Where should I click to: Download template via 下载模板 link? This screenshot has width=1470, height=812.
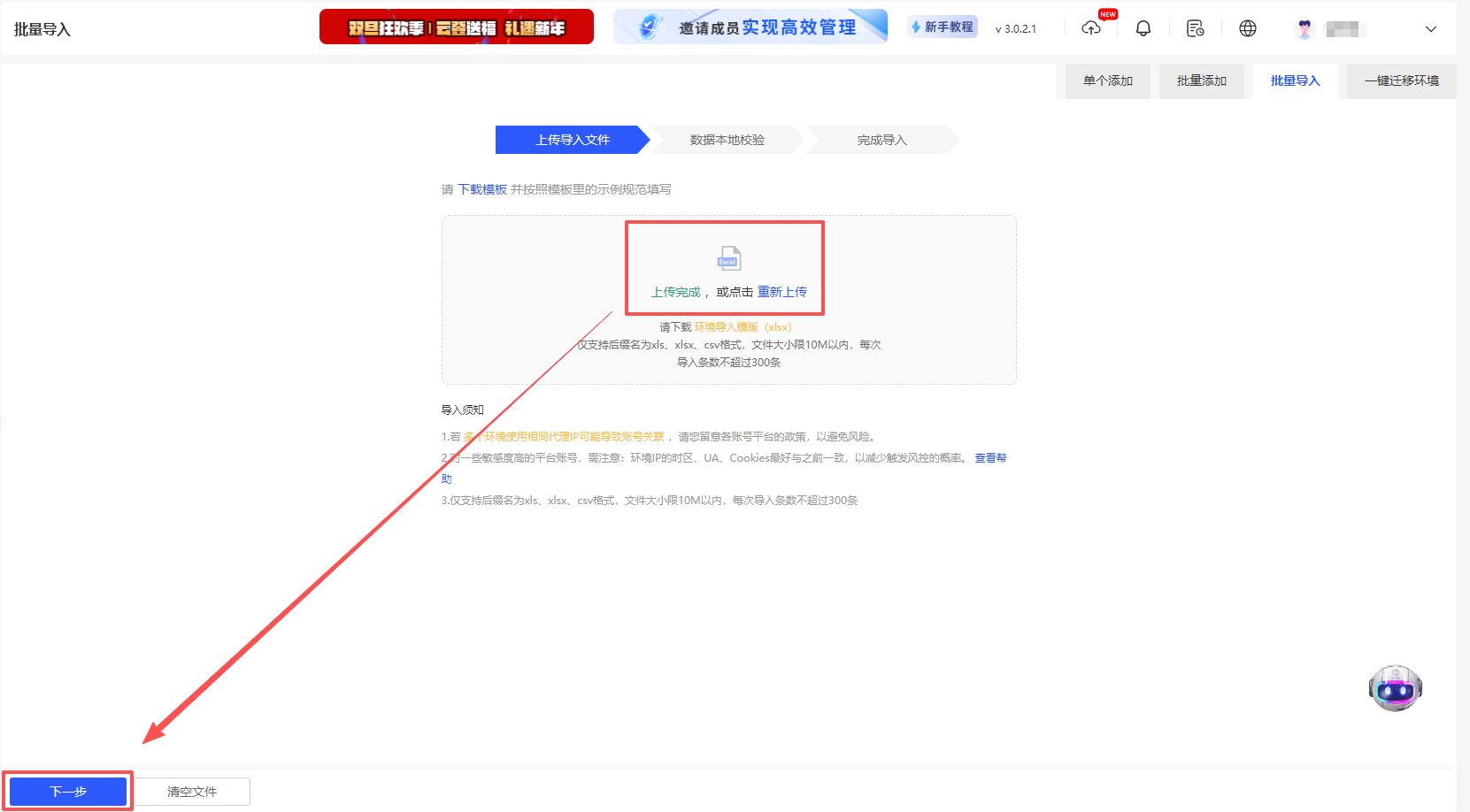[x=481, y=188]
